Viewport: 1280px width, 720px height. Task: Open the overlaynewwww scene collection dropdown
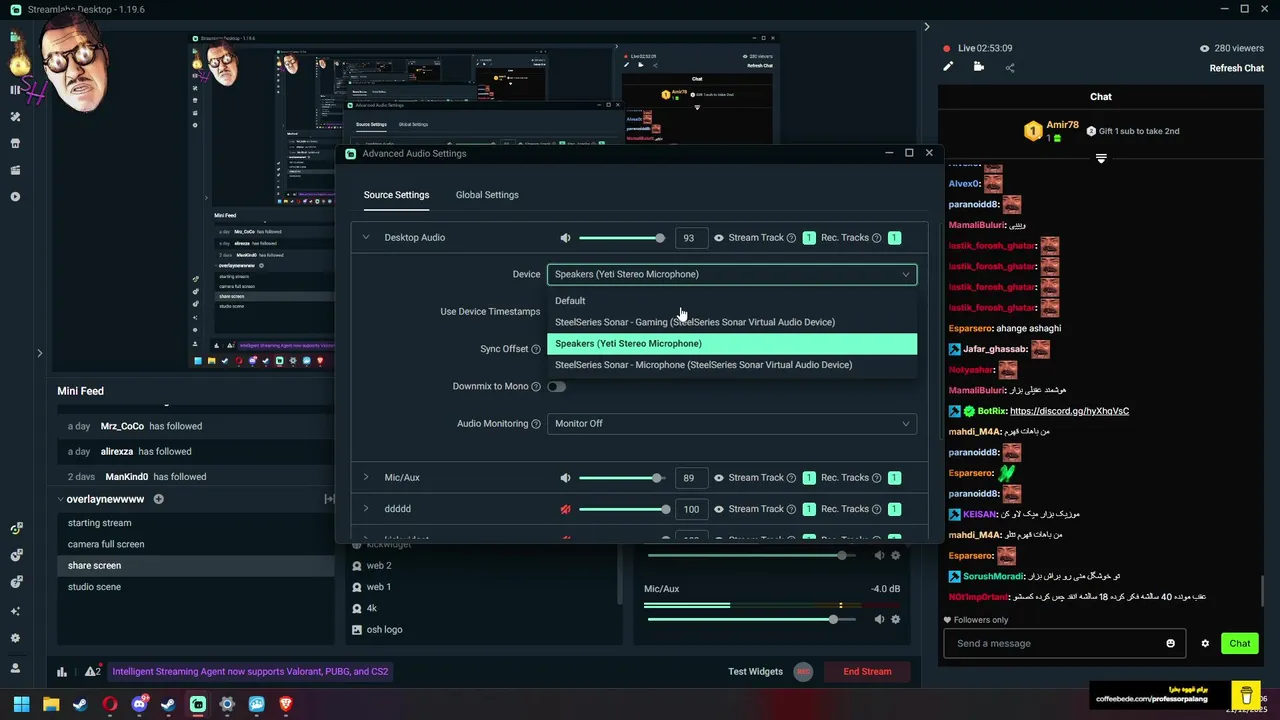[x=100, y=499]
